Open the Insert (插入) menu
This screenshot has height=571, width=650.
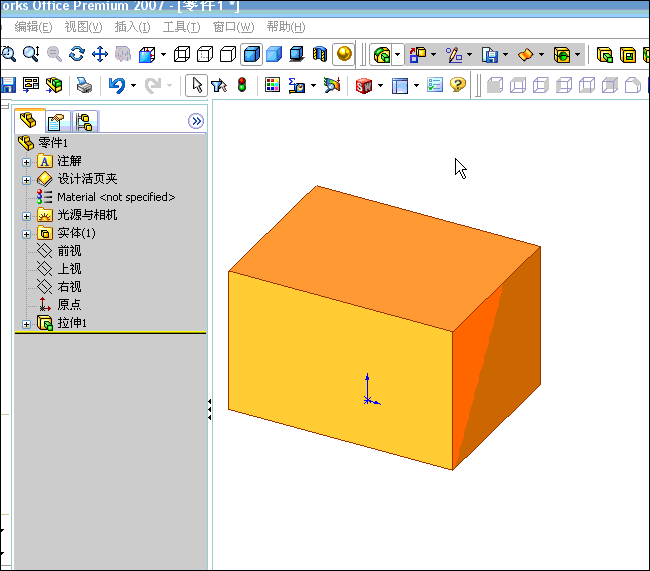tap(132, 27)
